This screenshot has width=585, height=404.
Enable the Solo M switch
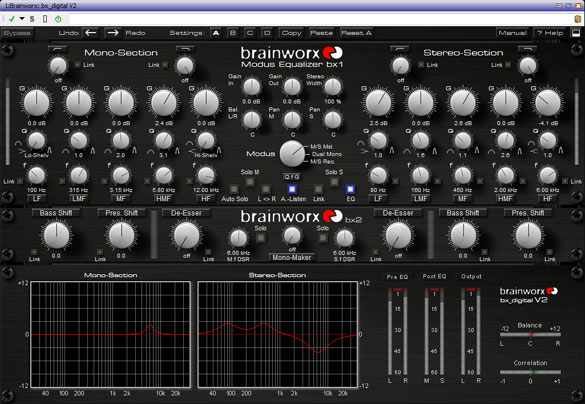[250, 182]
